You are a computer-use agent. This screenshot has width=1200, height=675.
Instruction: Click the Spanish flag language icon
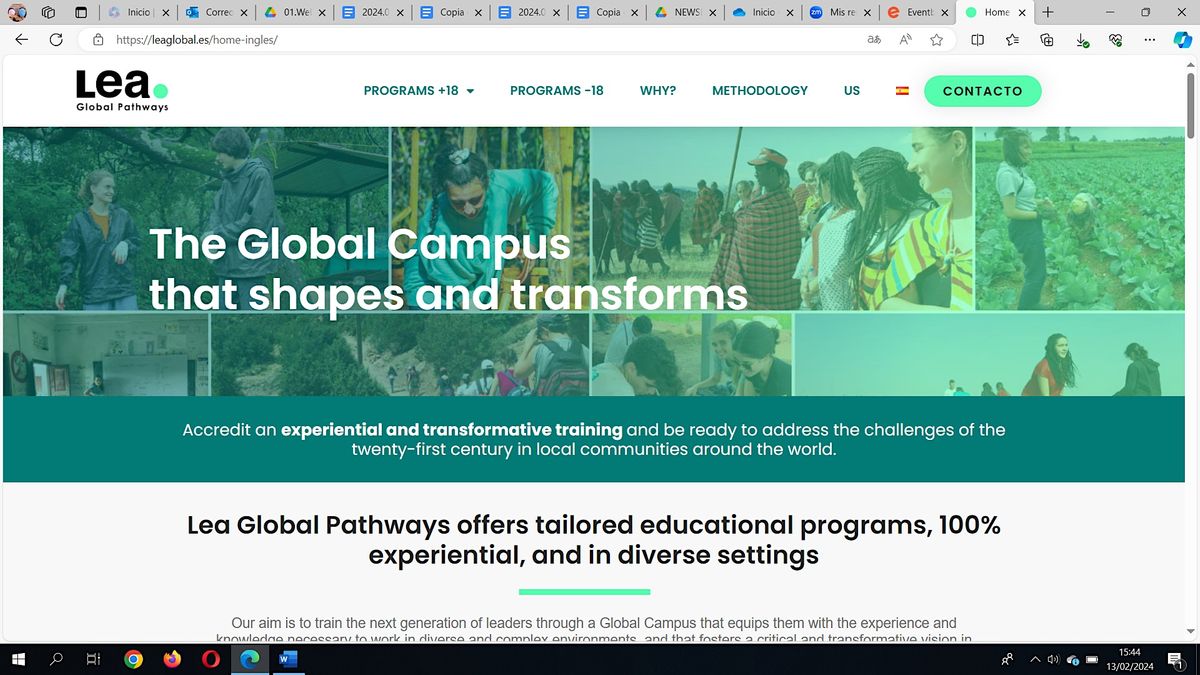click(902, 91)
